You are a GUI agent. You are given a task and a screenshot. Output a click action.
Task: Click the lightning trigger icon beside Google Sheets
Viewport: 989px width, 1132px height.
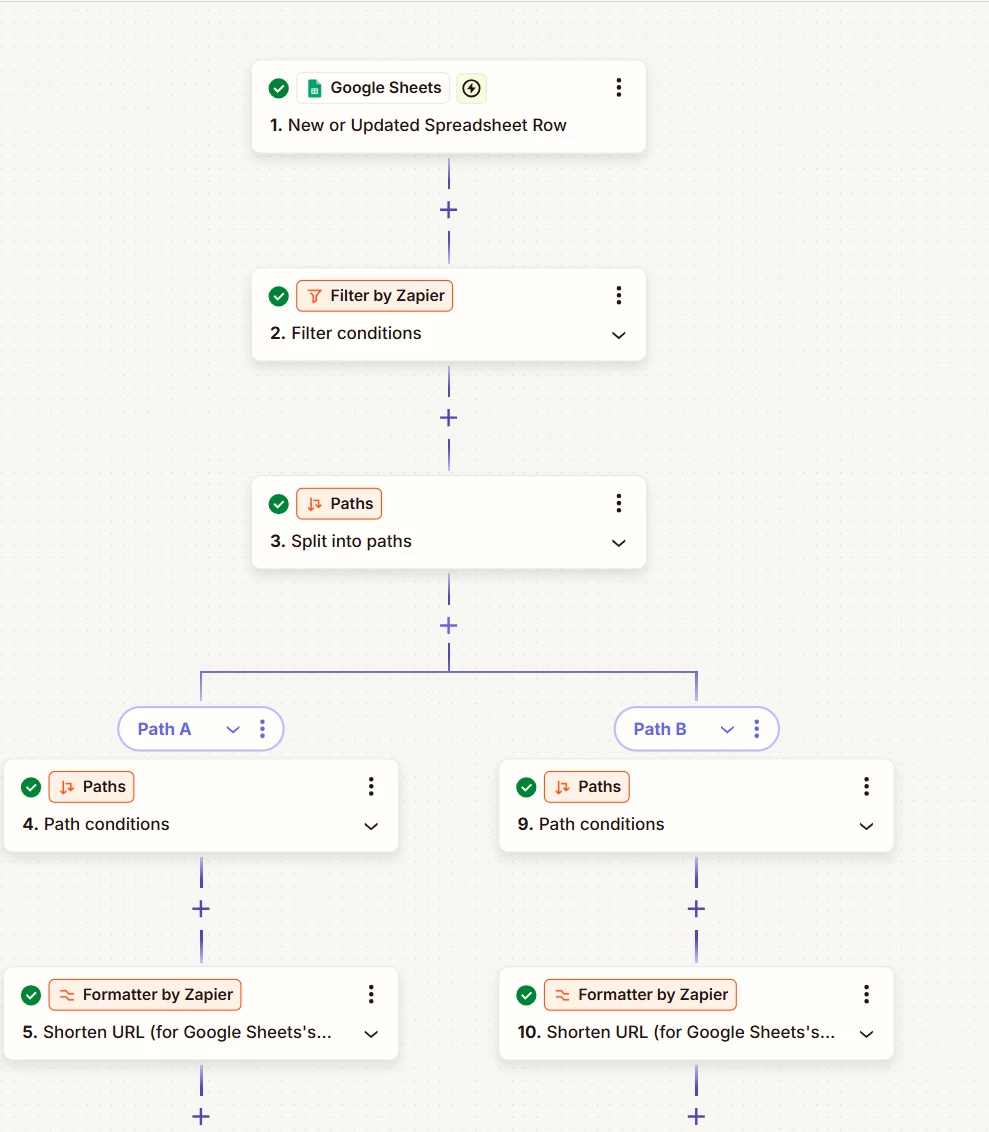(x=471, y=88)
